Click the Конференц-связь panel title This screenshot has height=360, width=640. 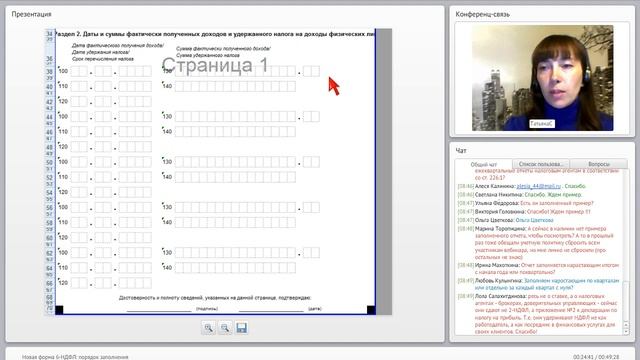482,14
